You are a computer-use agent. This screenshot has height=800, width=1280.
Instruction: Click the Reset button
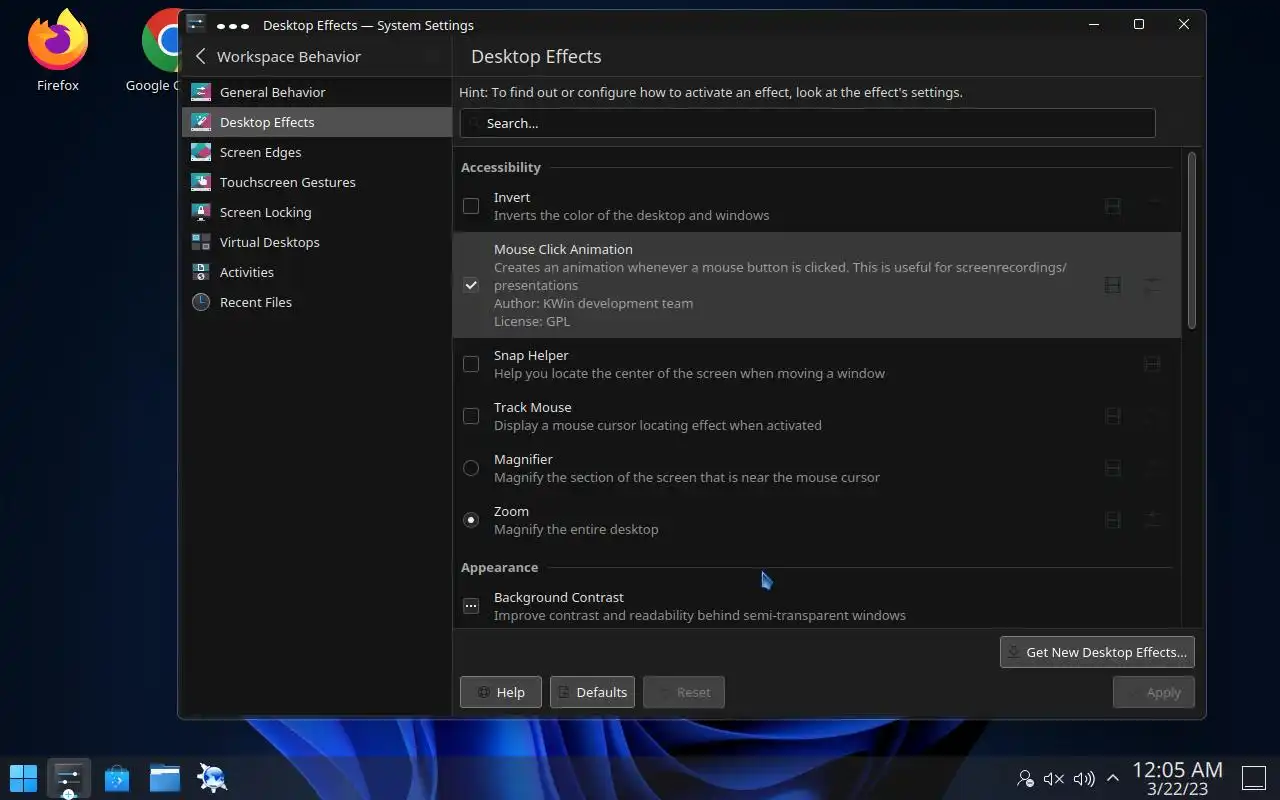pos(684,692)
